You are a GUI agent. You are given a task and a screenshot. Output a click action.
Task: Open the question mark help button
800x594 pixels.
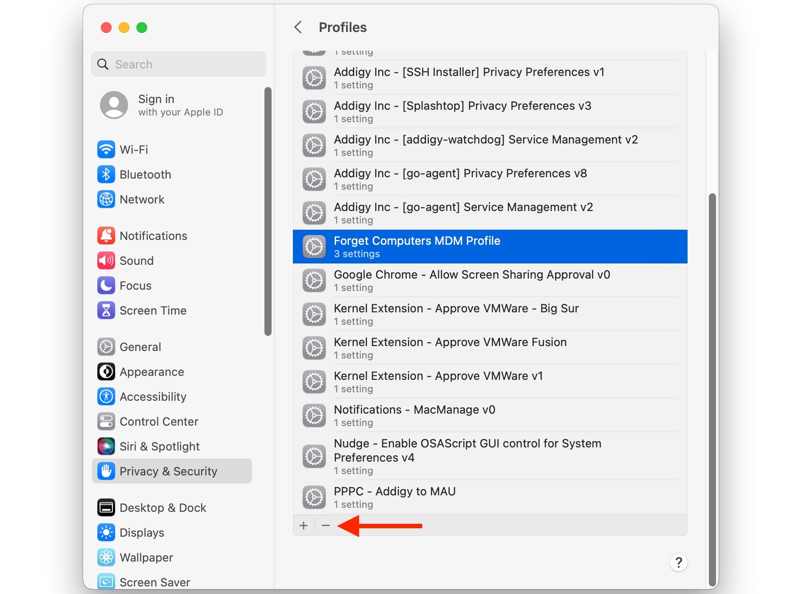tap(678, 562)
